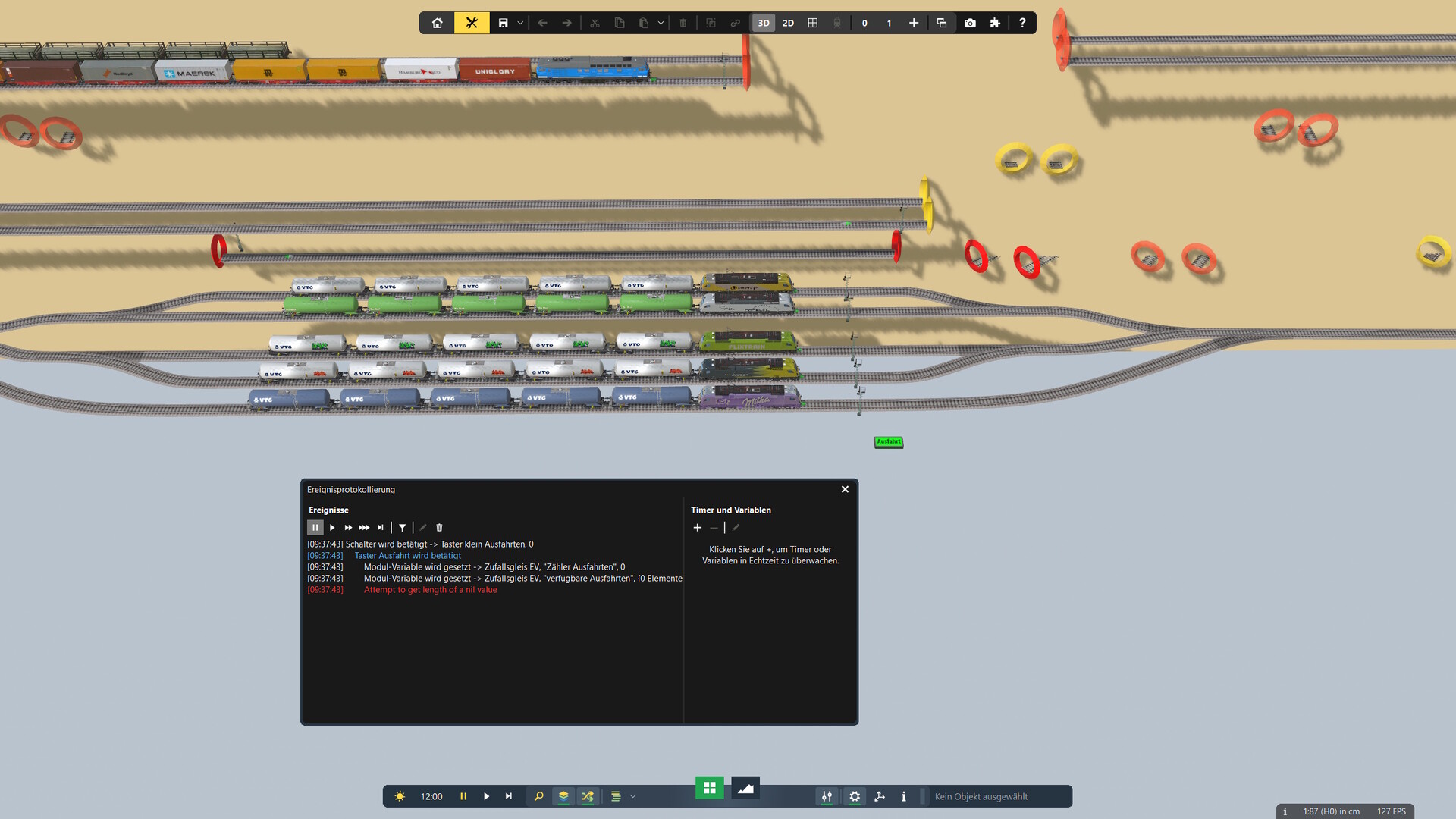Click the camera screenshot icon
Screen dimensions: 1456x819
point(970,23)
